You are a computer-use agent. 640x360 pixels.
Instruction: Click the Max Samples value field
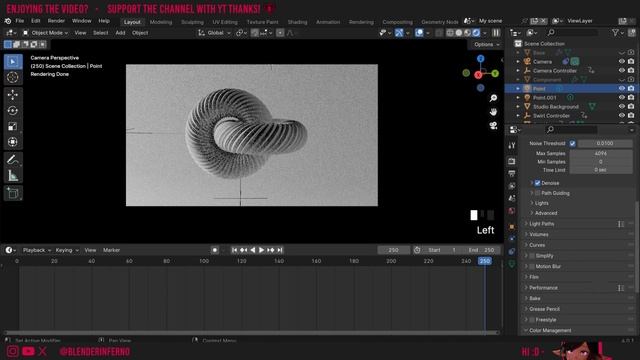(601, 153)
